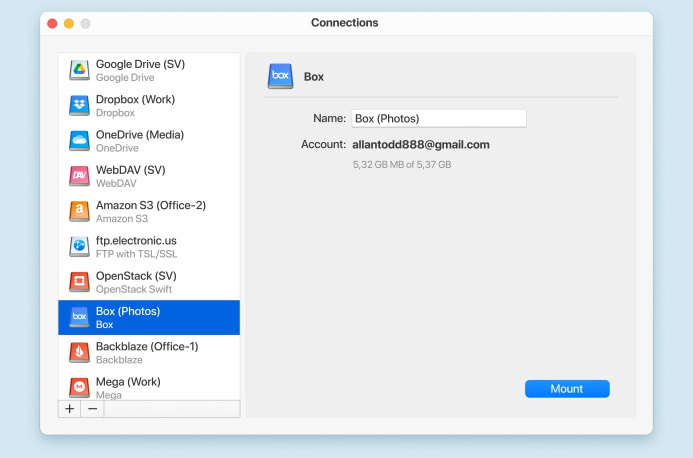
Task: Click the Amazon S3 orange icon
Action: [80, 211]
